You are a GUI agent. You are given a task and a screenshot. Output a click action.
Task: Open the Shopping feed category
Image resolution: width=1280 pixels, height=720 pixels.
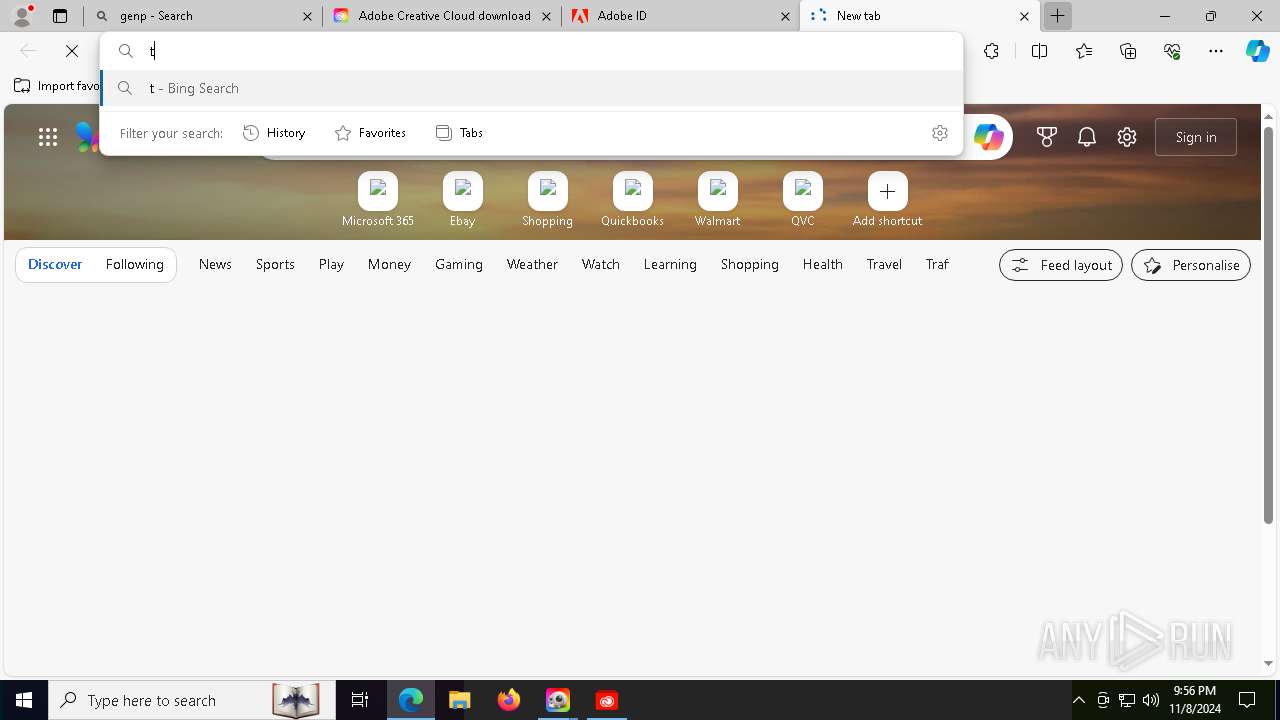750,264
